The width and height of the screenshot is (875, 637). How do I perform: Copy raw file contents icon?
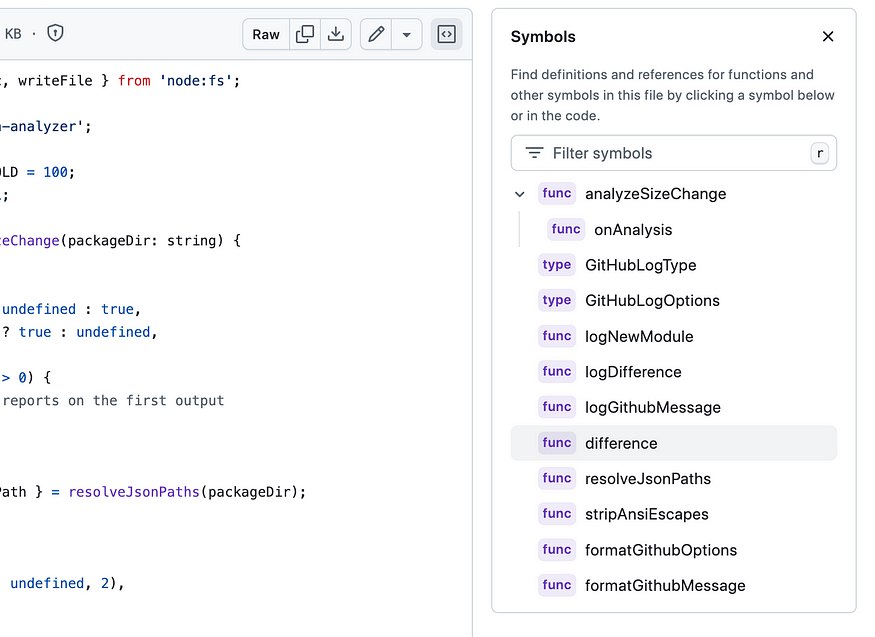click(305, 34)
